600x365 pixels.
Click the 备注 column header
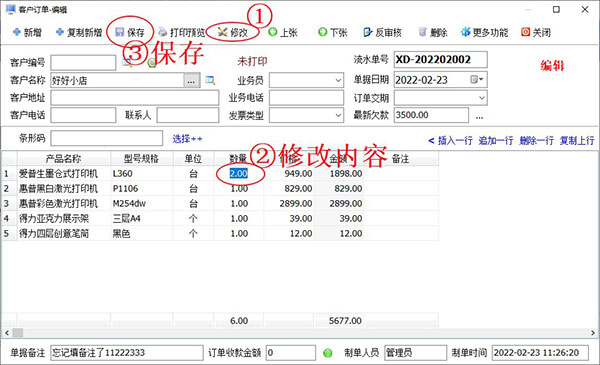[x=401, y=158]
